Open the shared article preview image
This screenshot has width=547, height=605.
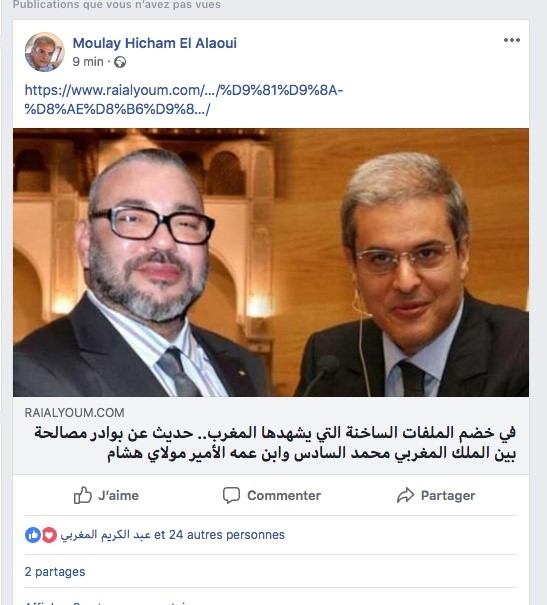click(271, 262)
